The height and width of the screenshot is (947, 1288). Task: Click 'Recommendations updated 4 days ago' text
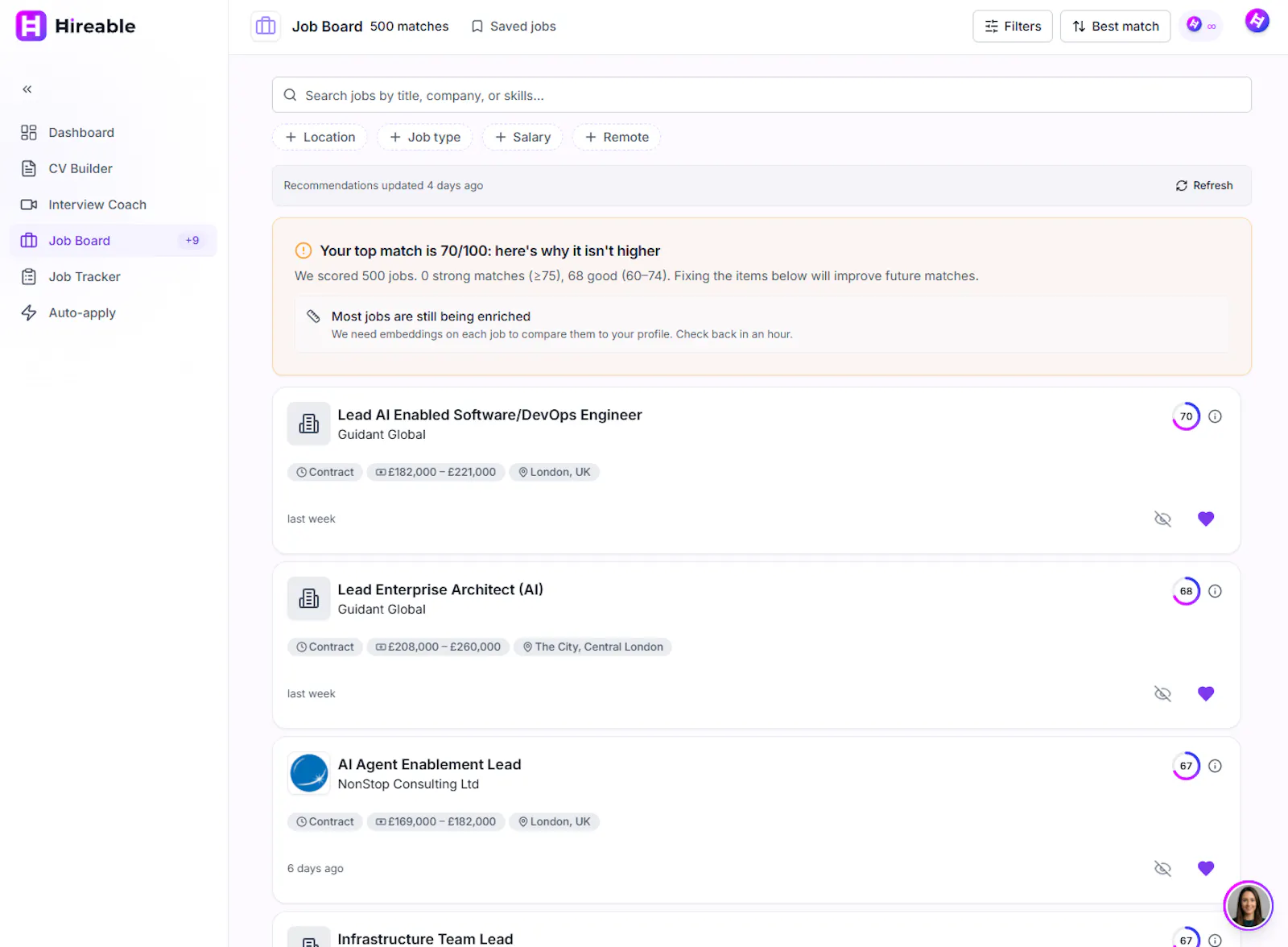[x=383, y=185]
